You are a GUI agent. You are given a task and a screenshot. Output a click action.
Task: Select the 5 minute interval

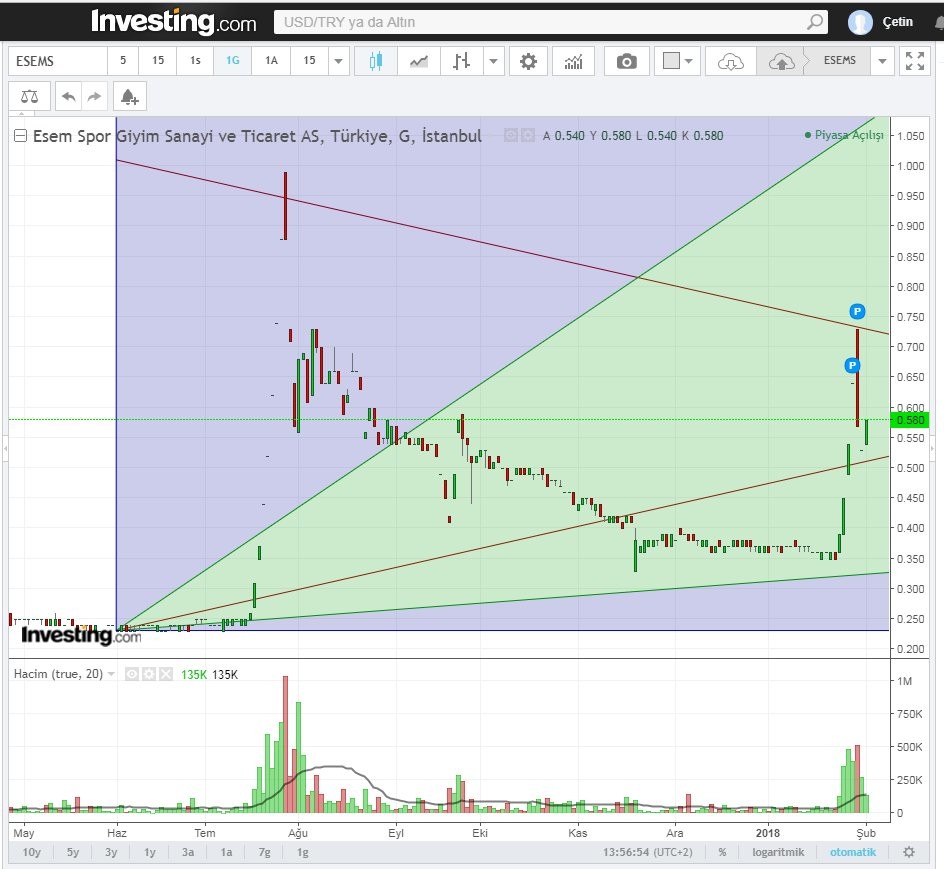coord(123,60)
